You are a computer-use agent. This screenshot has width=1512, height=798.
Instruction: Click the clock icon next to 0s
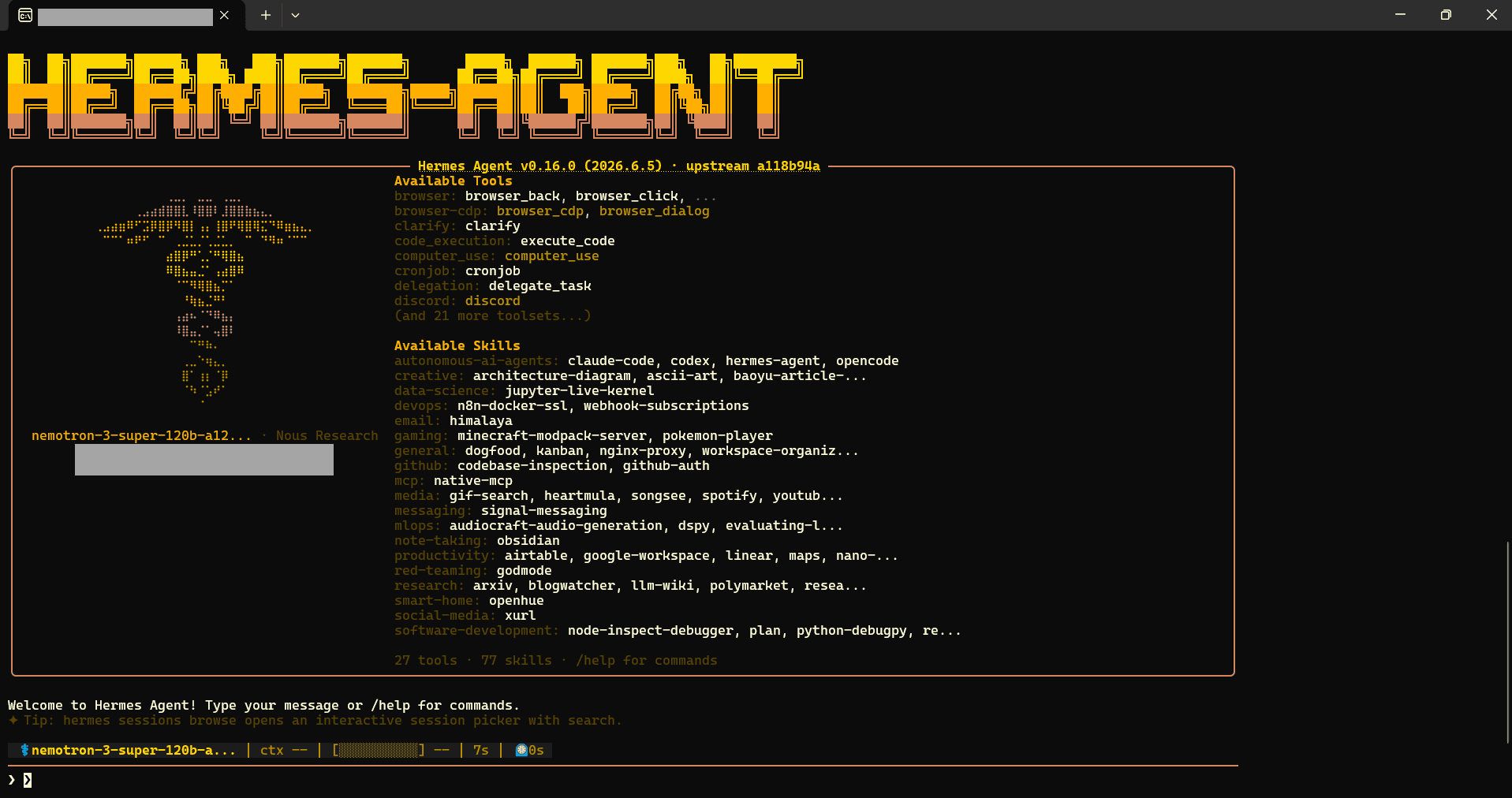click(x=521, y=750)
